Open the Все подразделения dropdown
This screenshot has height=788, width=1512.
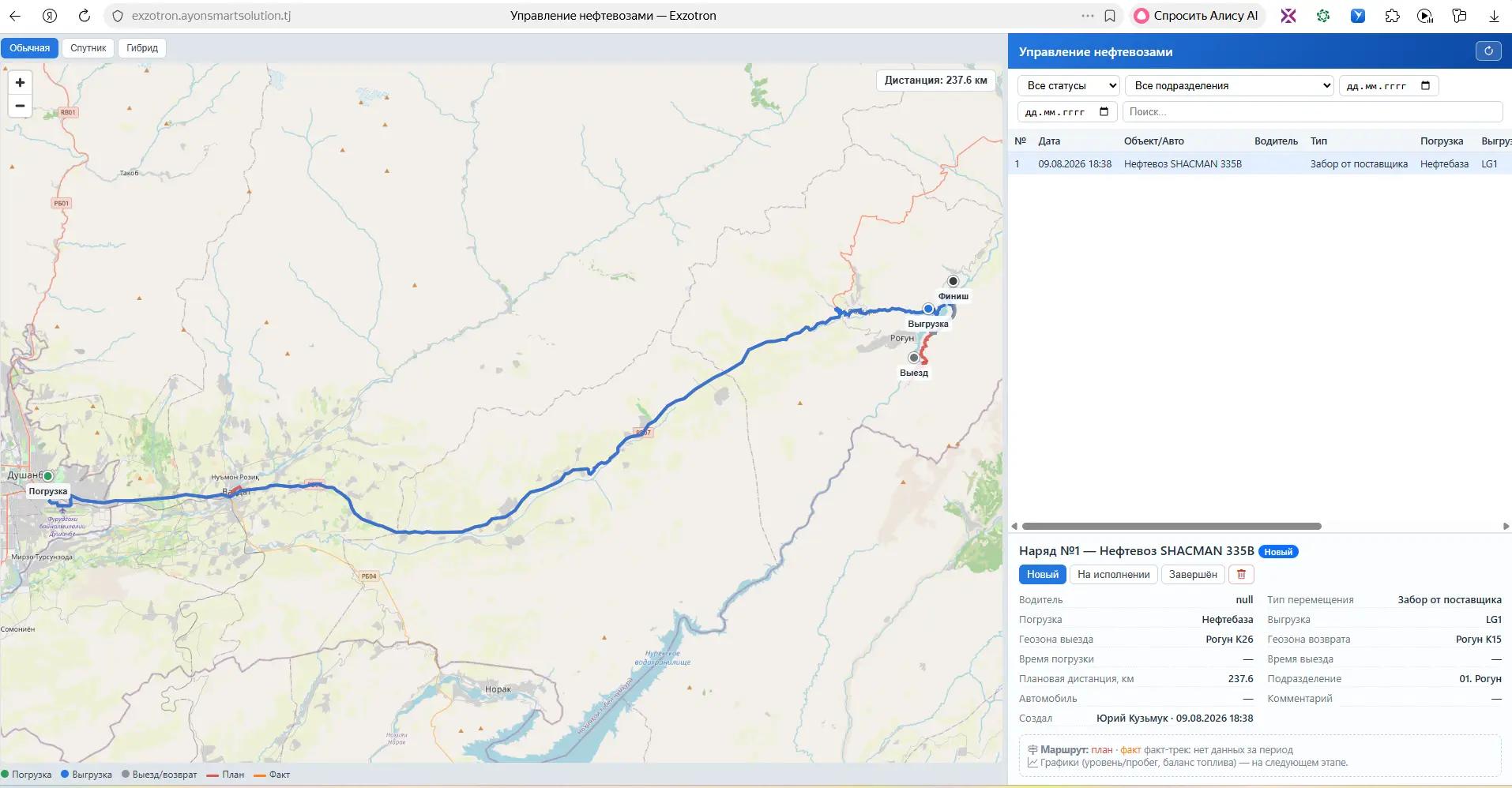click(x=1229, y=85)
